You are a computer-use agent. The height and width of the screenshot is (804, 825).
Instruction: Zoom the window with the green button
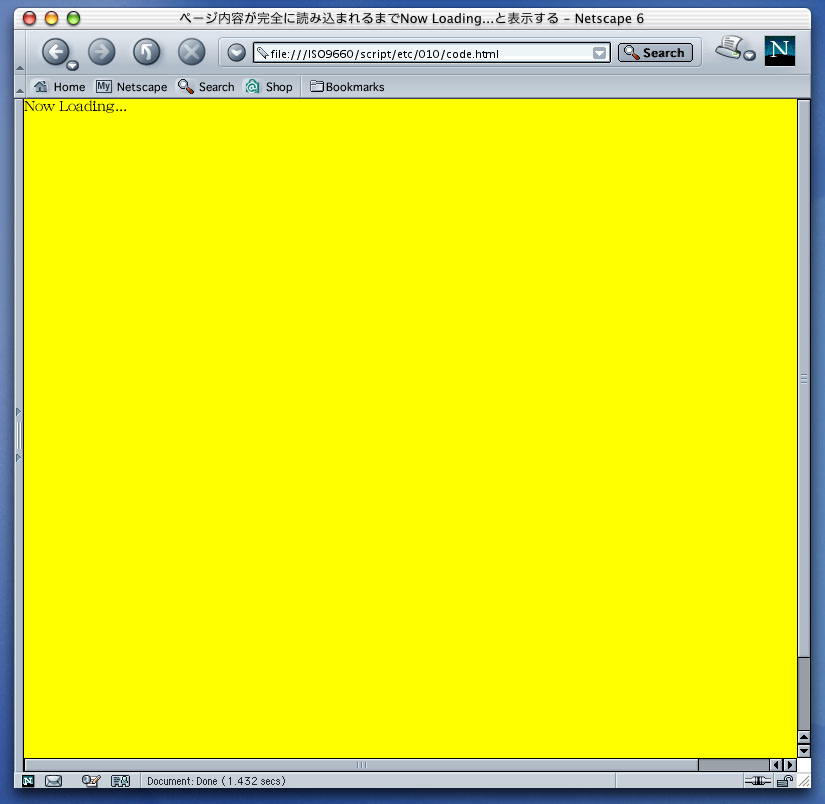[74, 18]
